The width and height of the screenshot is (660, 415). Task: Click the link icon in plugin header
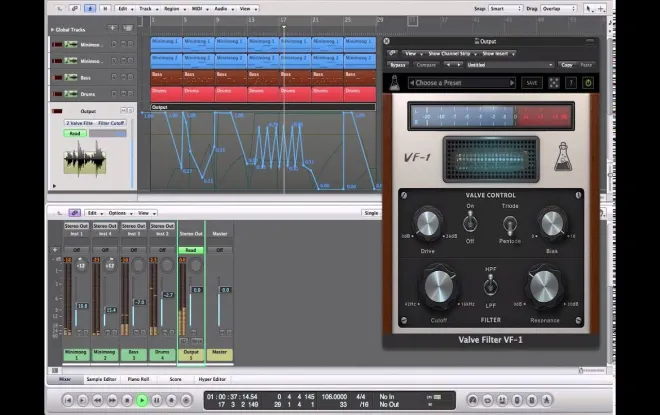392,53
